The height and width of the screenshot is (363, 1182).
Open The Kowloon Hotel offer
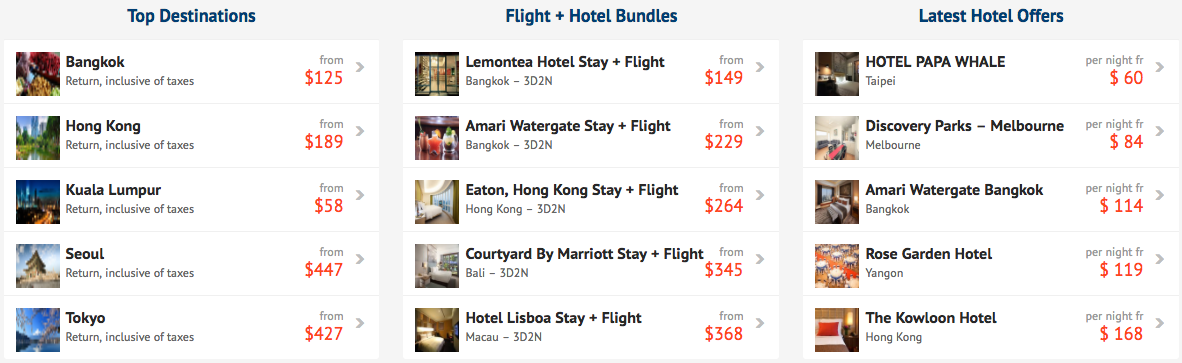(x=931, y=318)
